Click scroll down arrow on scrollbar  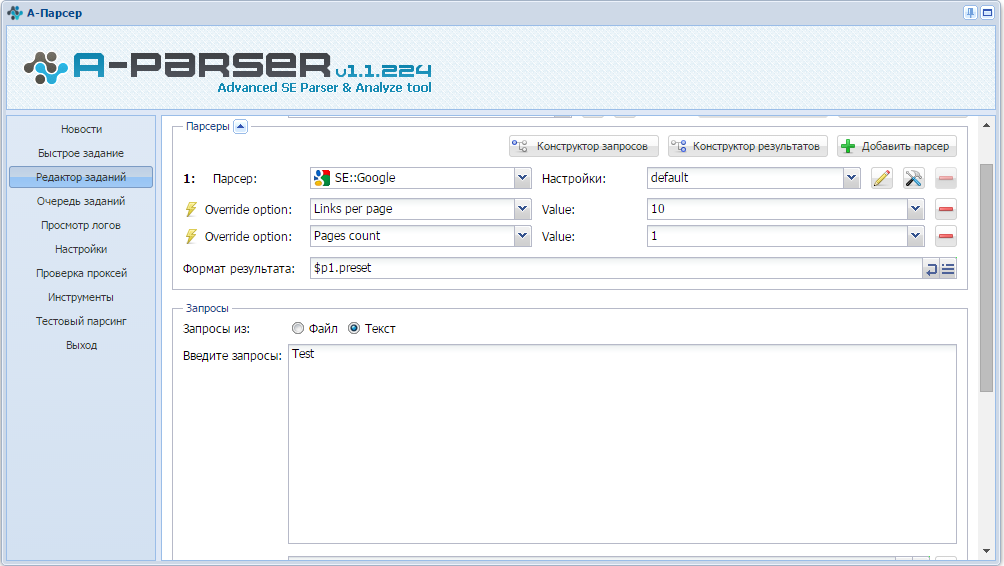point(986,551)
